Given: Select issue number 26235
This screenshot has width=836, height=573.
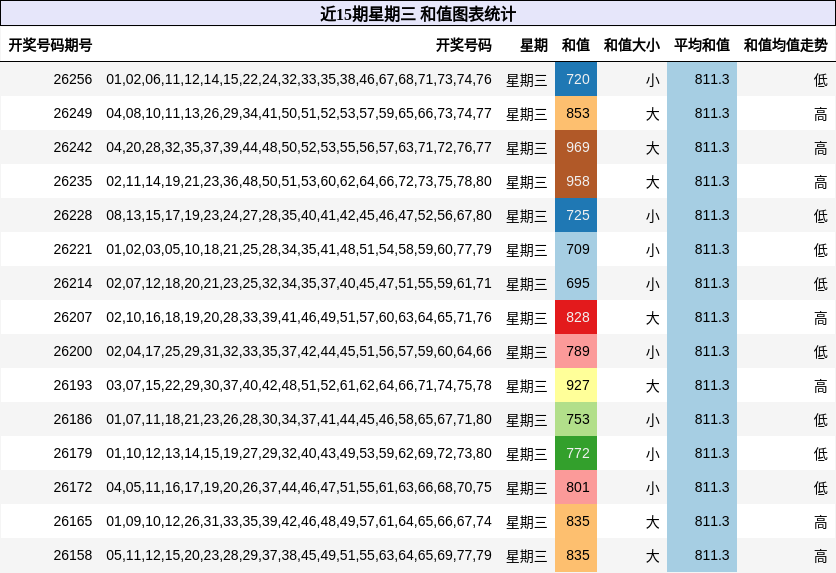Looking at the screenshot, I should 73,181.
